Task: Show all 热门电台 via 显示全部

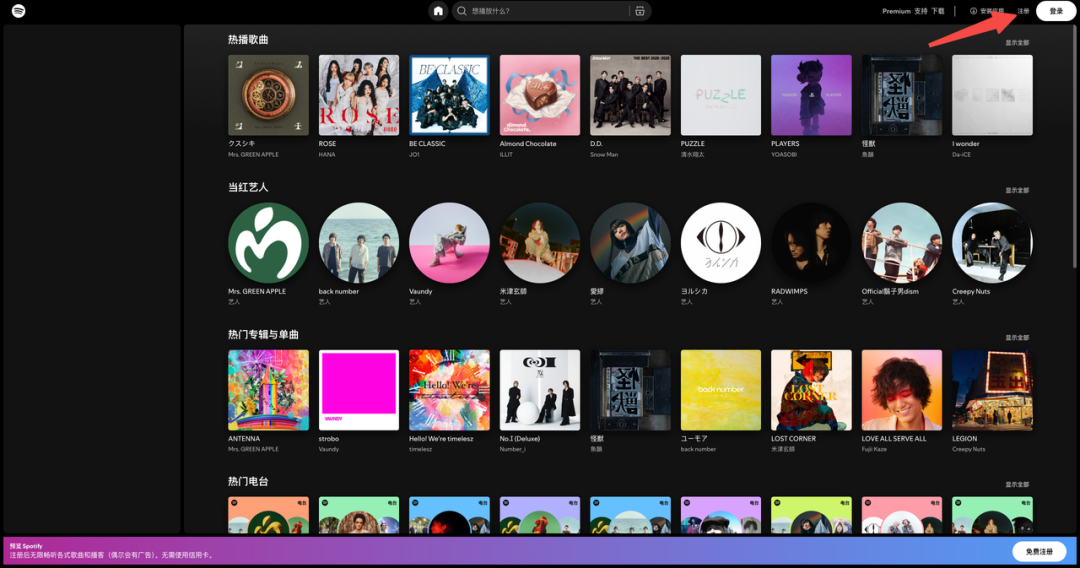Action: pos(1017,484)
